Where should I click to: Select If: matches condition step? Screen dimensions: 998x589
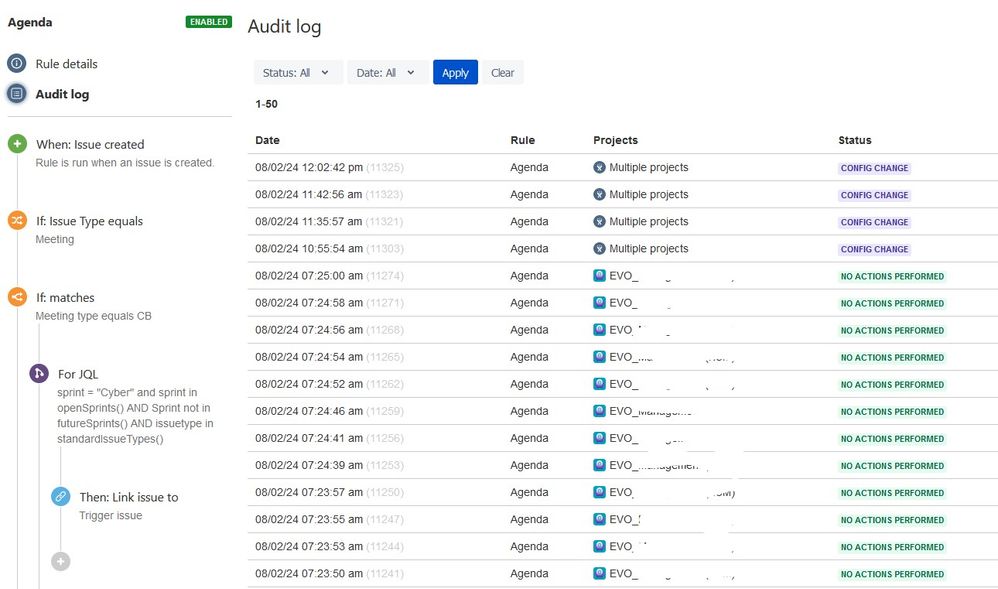click(66, 297)
